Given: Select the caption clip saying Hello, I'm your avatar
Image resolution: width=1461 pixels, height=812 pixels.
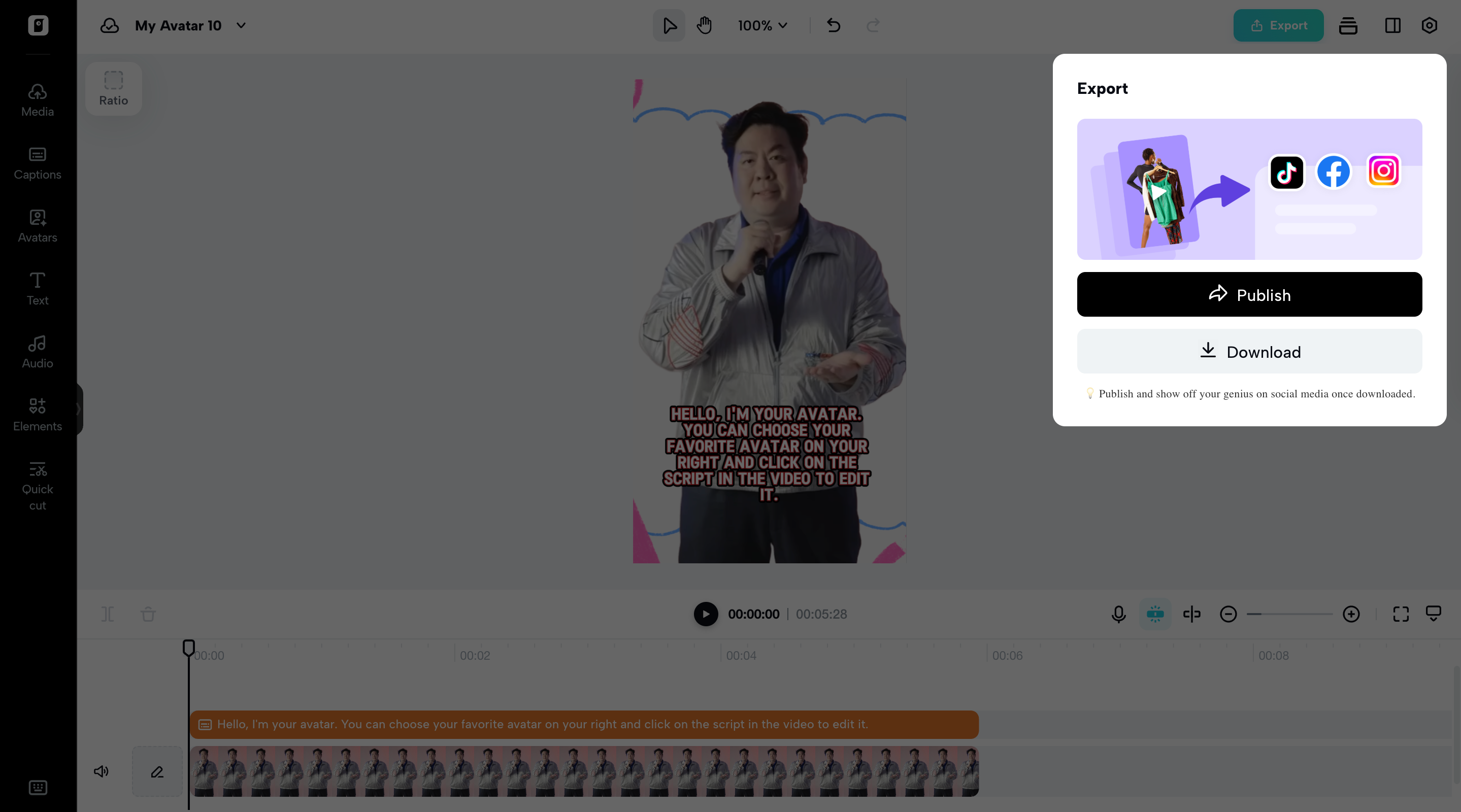Looking at the screenshot, I should click(x=584, y=724).
